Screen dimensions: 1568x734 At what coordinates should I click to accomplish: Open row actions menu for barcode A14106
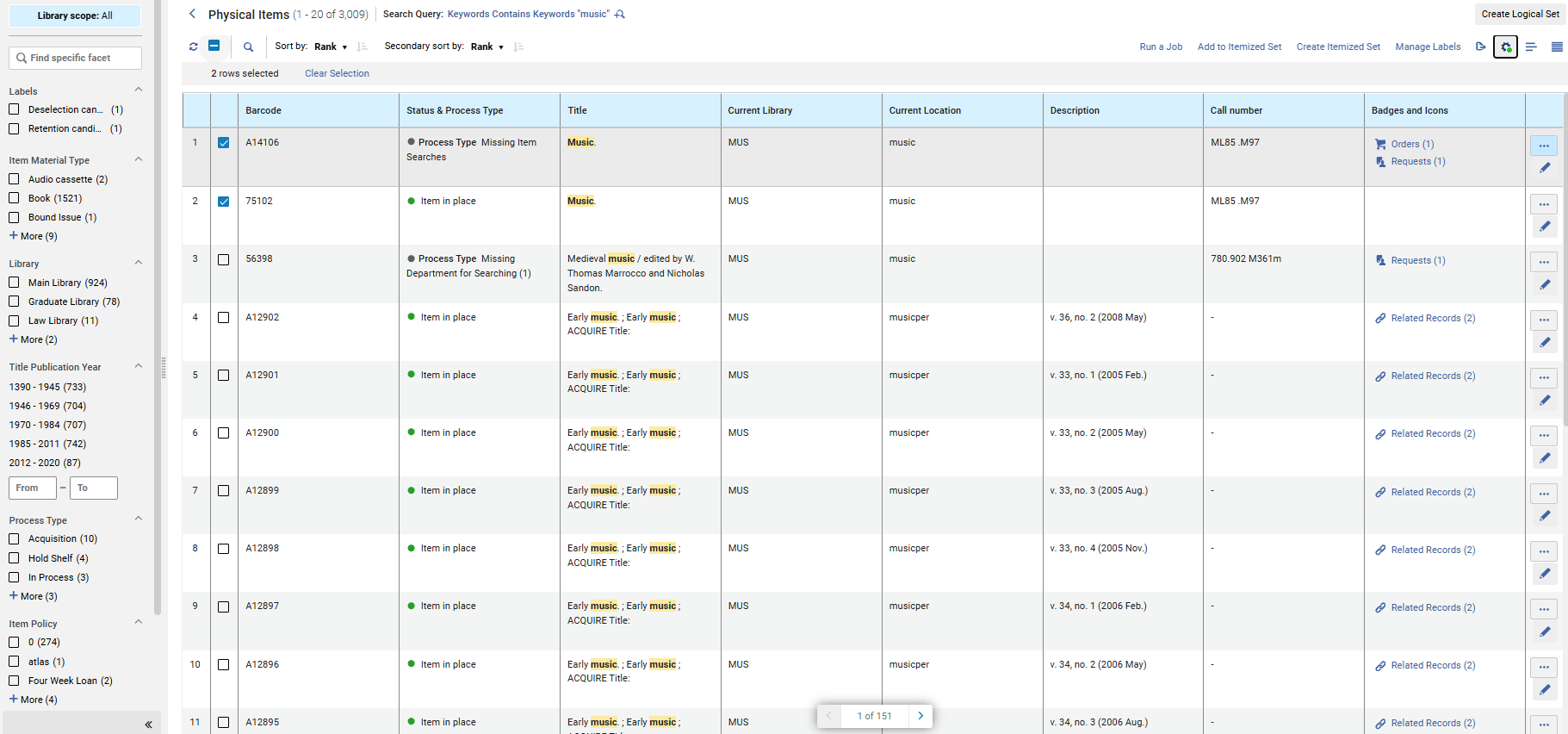[1544, 146]
